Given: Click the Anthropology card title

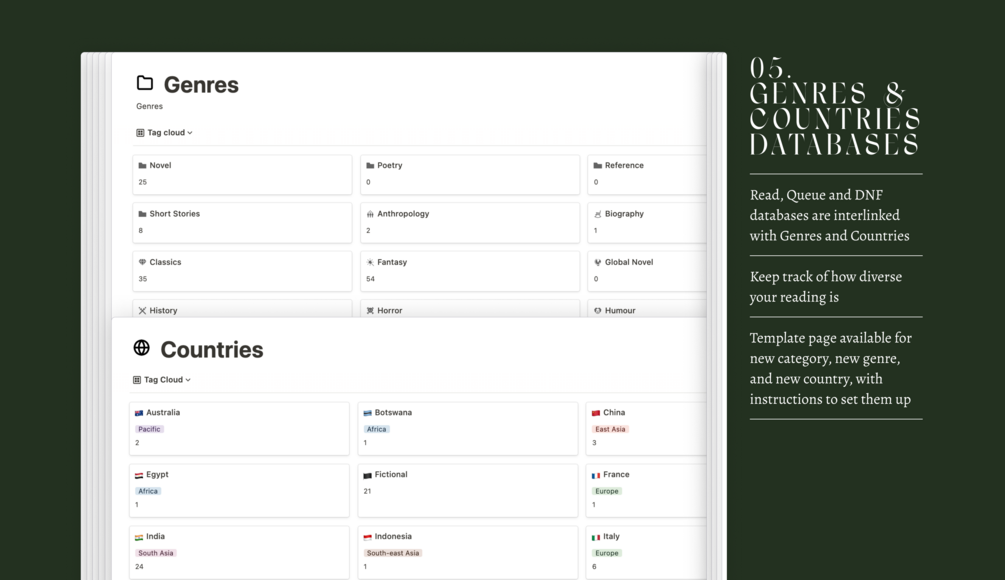Looking at the screenshot, I should [403, 214].
